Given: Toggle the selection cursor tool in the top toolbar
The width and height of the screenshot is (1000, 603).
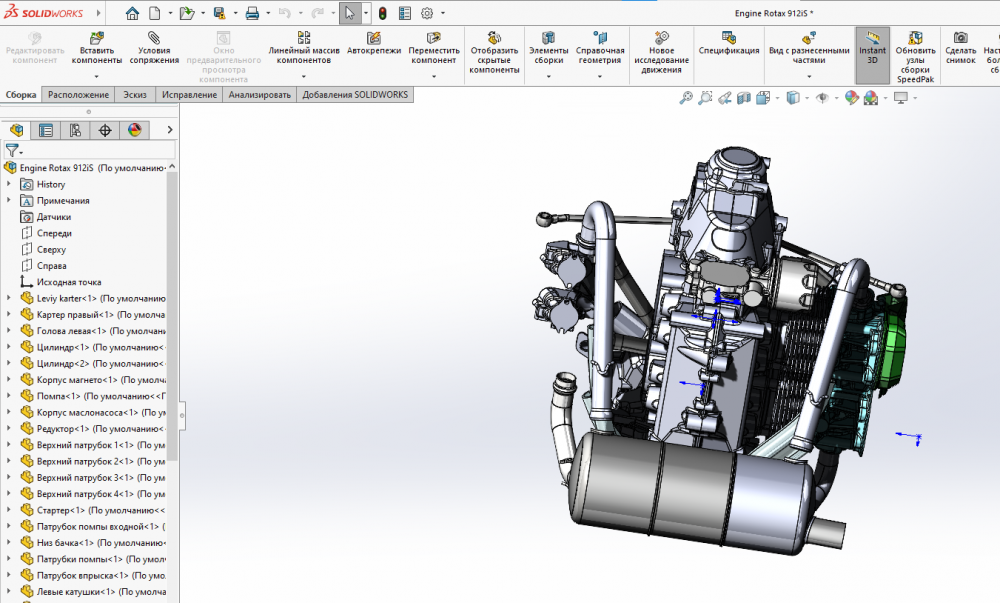Looking at the screenshot, I should click(x=349, y=14).
